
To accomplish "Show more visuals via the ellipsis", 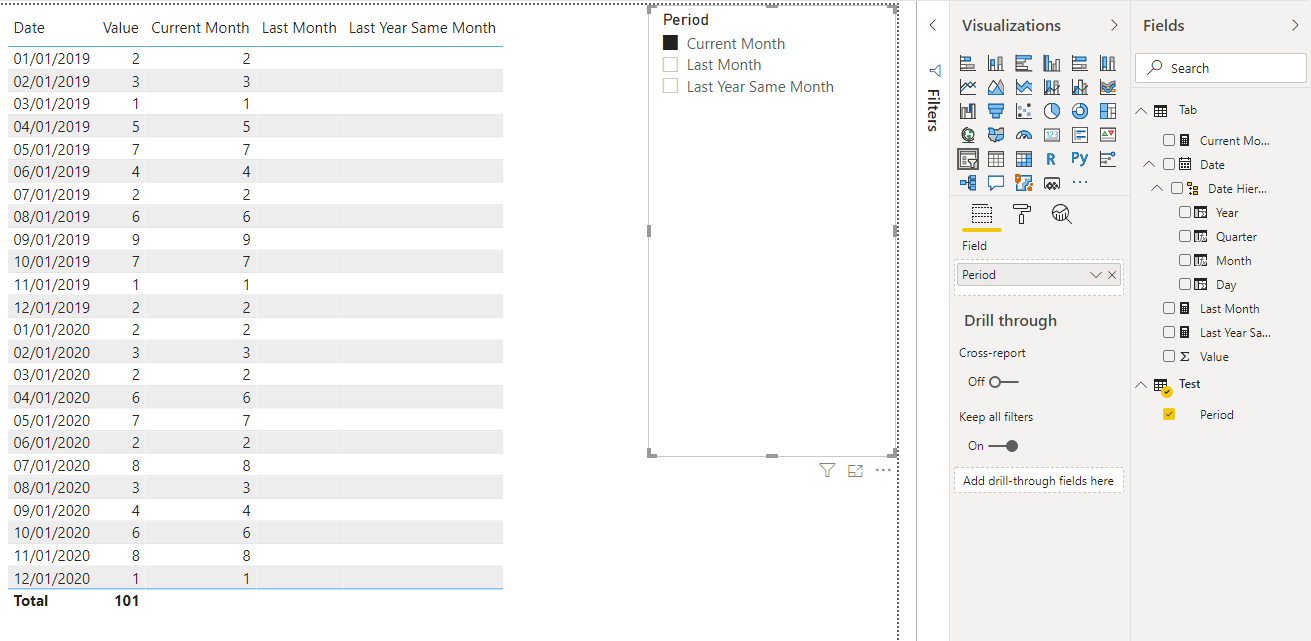I will 1080,183.
